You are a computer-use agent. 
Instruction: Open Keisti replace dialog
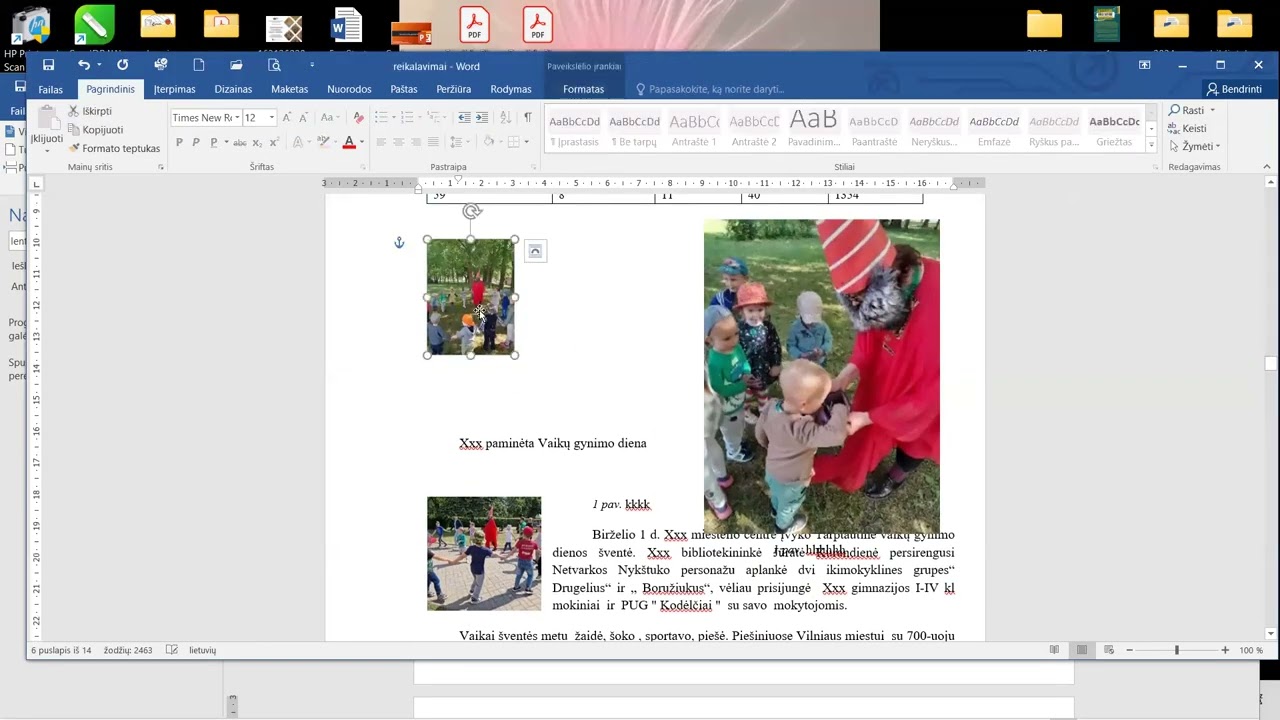click(x=1188, y=128)
